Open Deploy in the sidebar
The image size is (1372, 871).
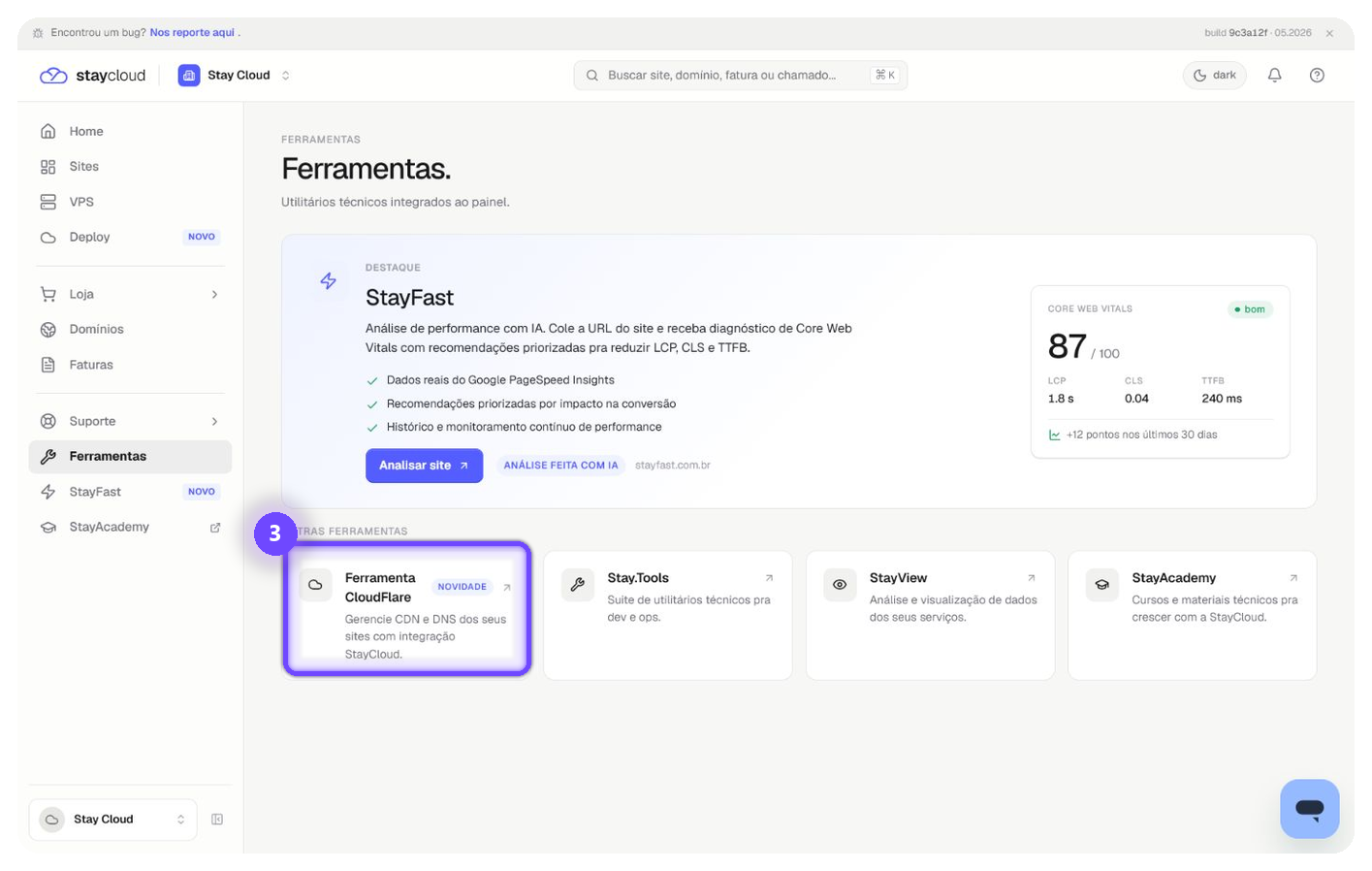130,237
